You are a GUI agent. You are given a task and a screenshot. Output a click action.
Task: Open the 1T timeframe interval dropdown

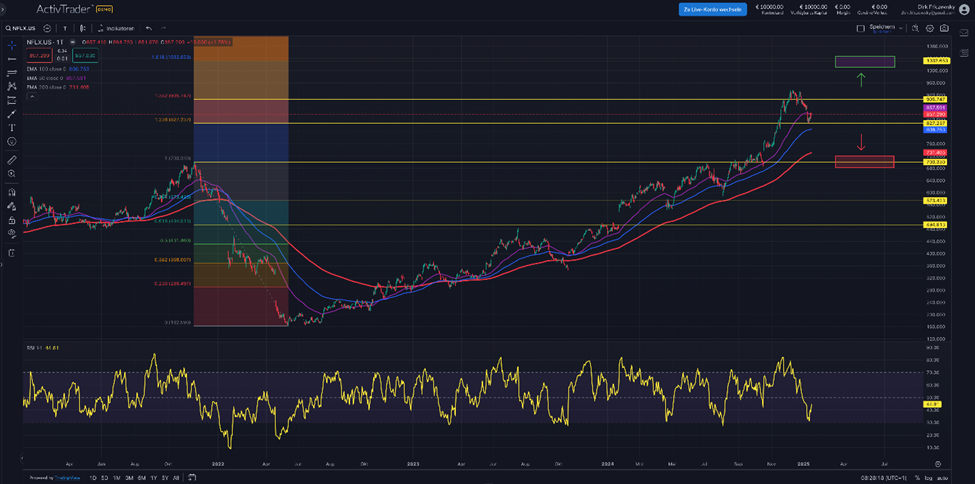point(65,29)
